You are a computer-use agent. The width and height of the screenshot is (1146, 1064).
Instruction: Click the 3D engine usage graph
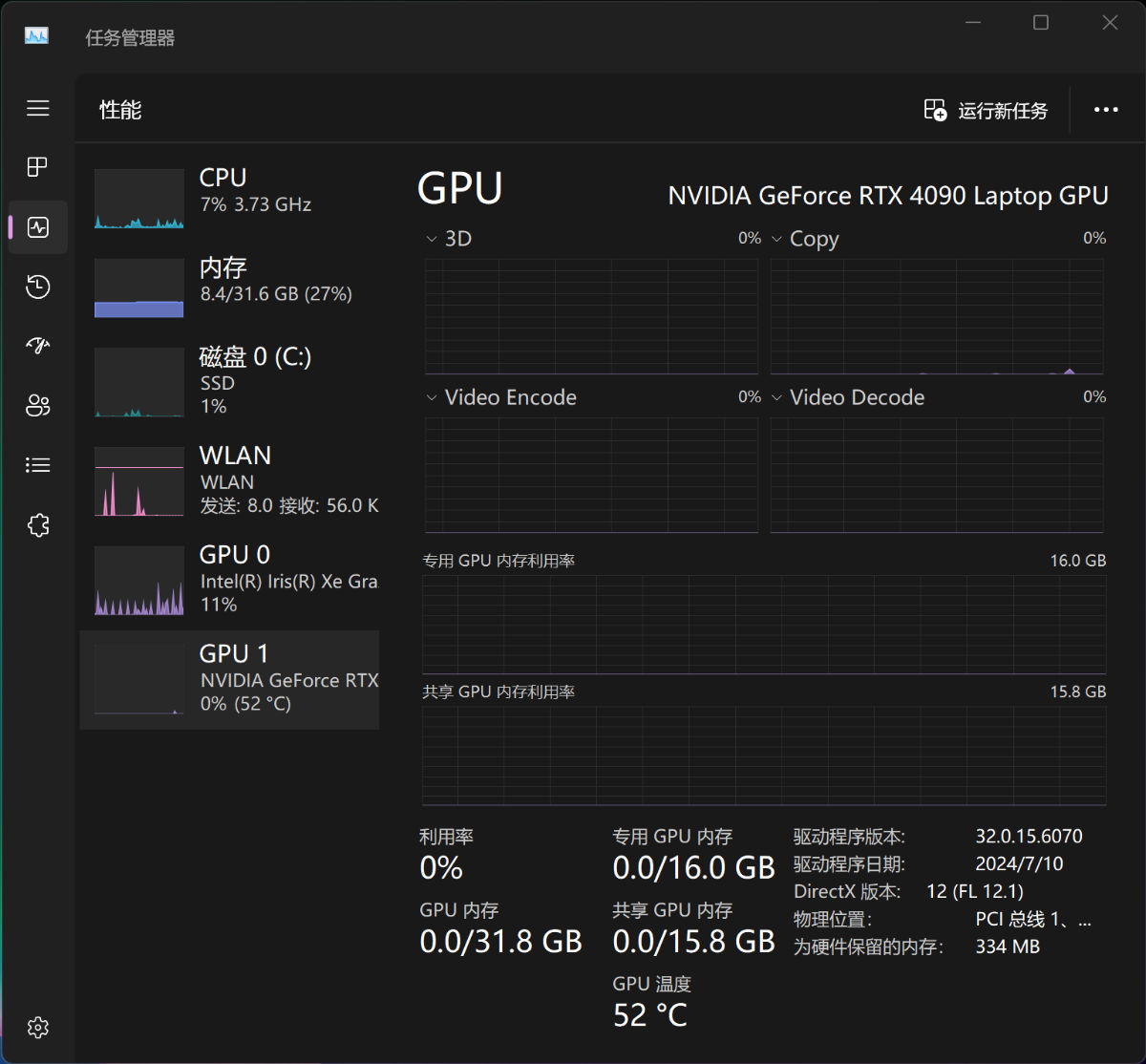(x=591, y=316)
